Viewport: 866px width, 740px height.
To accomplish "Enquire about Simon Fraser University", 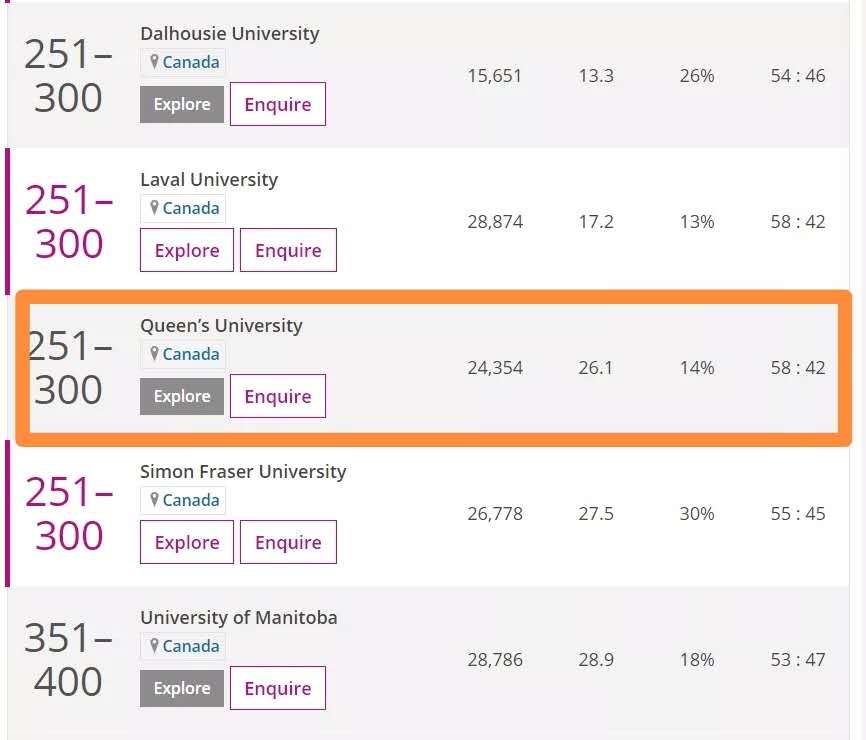I will (x=288, y=542).
